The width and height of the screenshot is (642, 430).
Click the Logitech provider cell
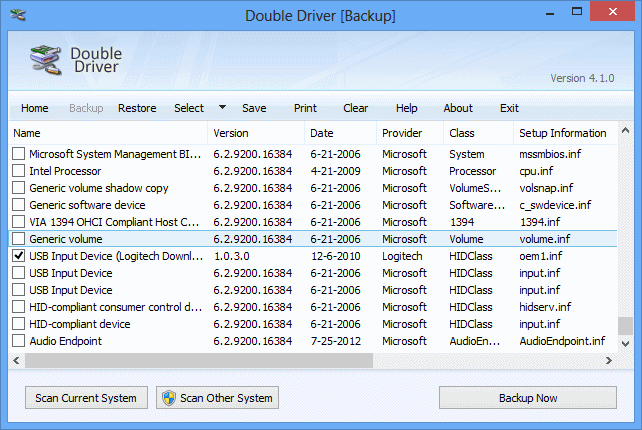pyautogui.click(x=402, y=256)
